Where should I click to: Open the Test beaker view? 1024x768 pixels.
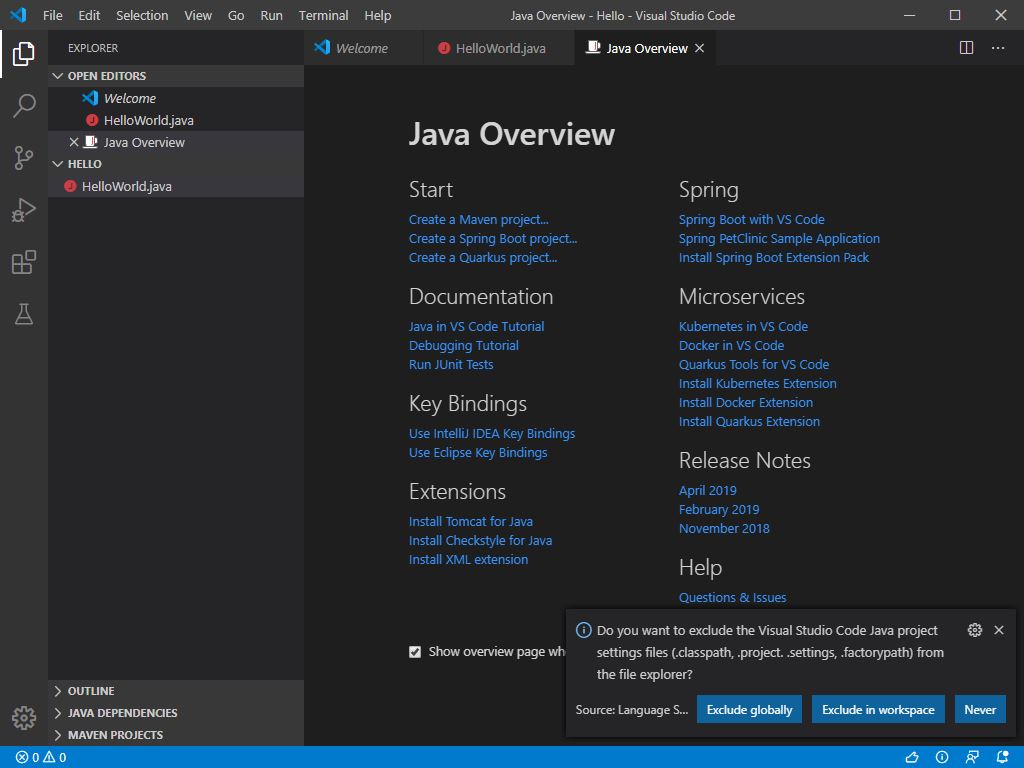pyautogui.click(x=24, y=314)
